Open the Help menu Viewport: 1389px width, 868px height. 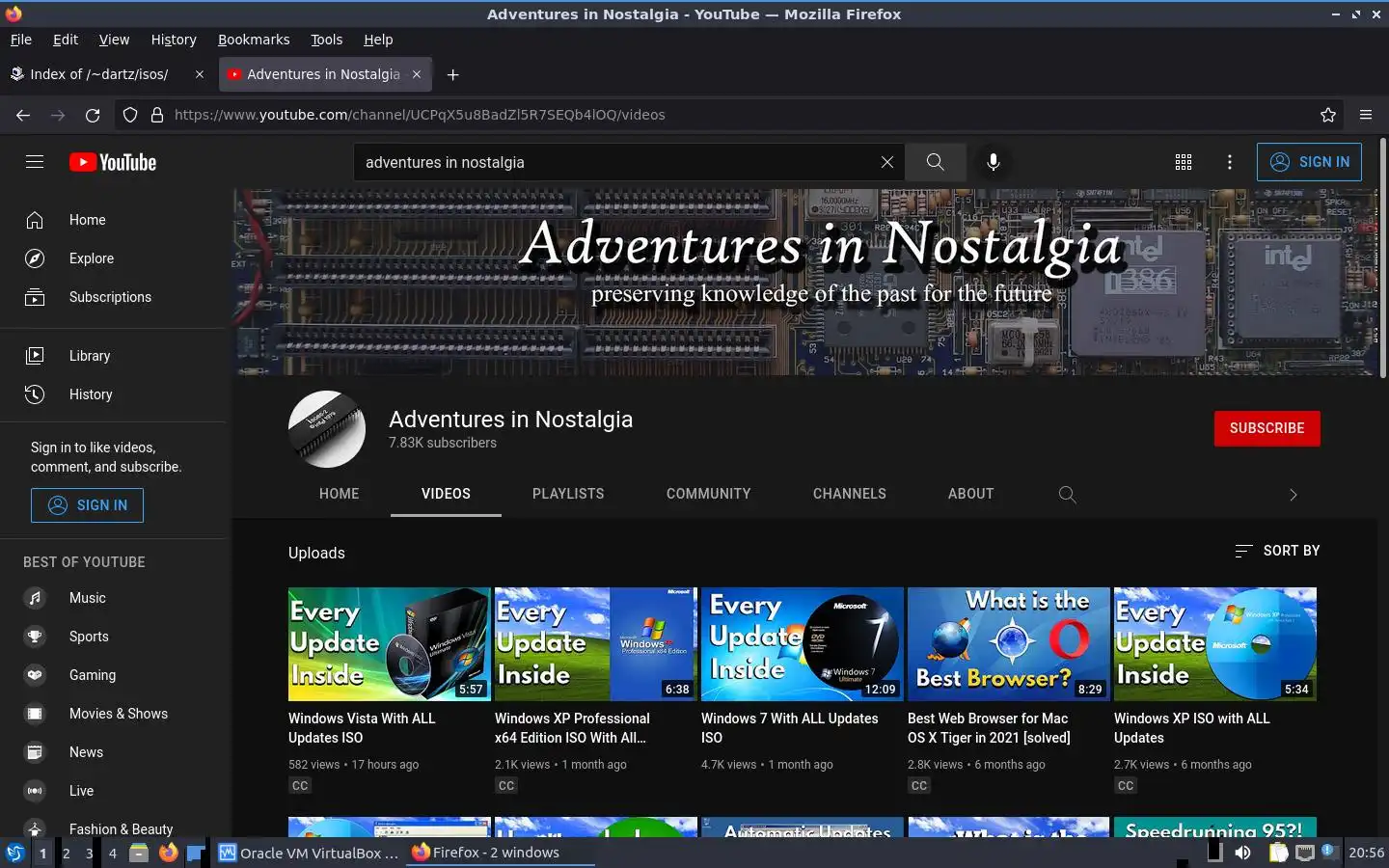pos(378,40)
